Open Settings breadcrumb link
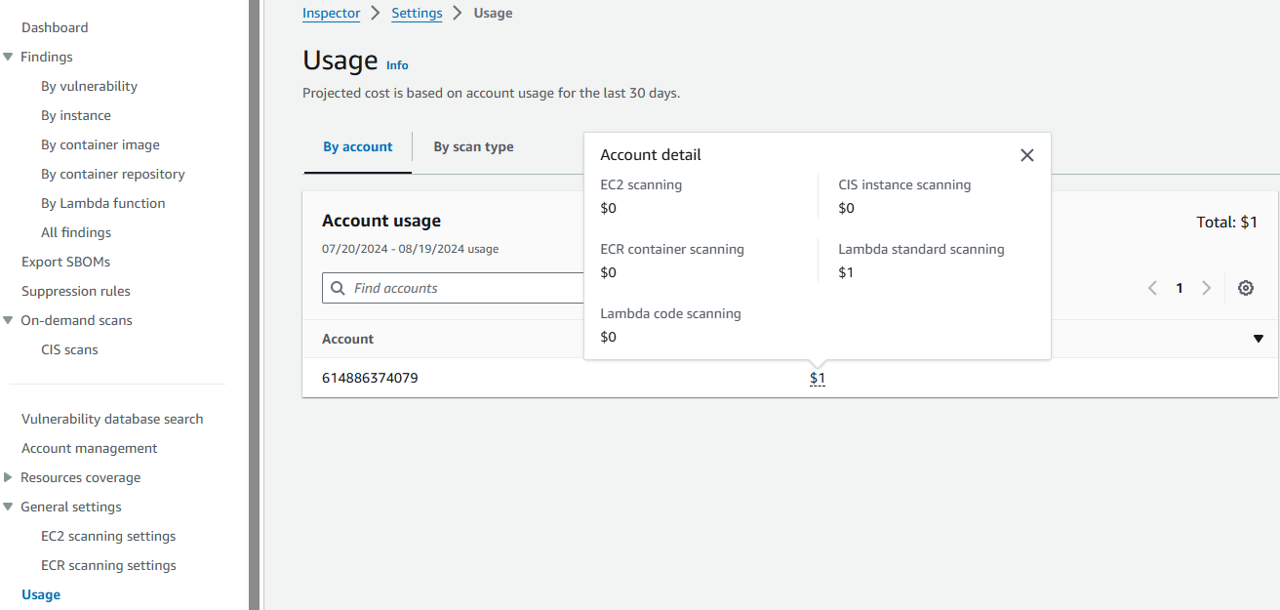This screenshot has height=610, width=1280. pyautogui.click(x=417, y=13)
